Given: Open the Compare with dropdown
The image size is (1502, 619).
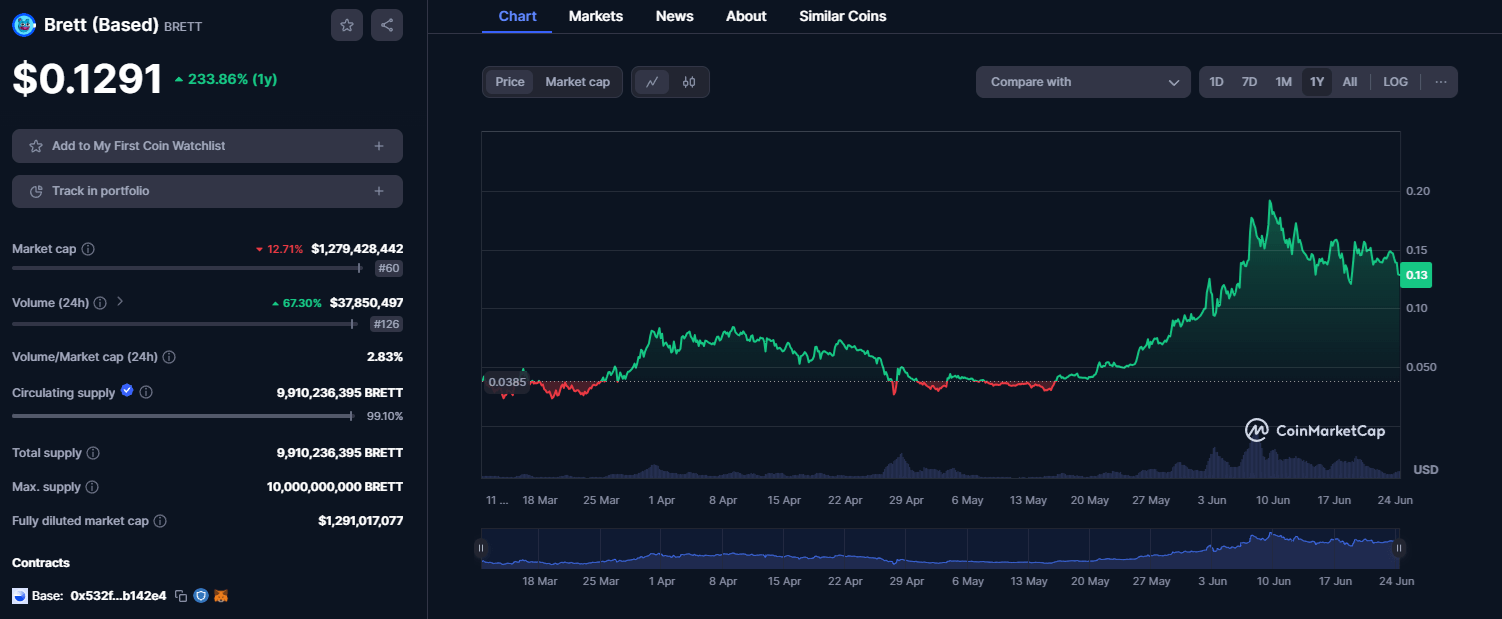Looking at the screenshot, I should tap(1083, 82).
